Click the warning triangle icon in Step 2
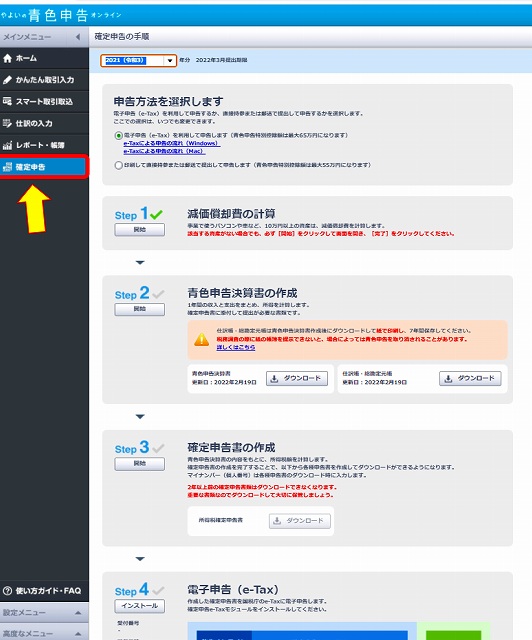Screen dimensions: 532x640 202,339
